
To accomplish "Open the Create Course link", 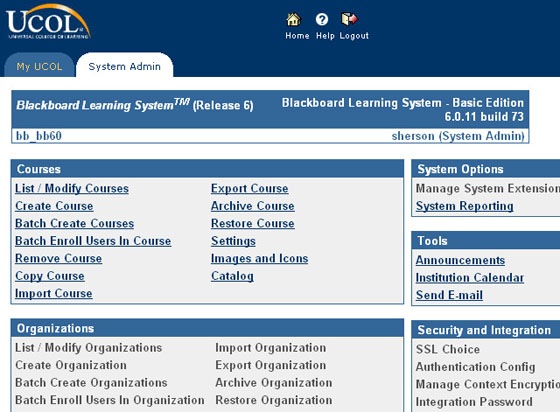I will click(54, 206).
